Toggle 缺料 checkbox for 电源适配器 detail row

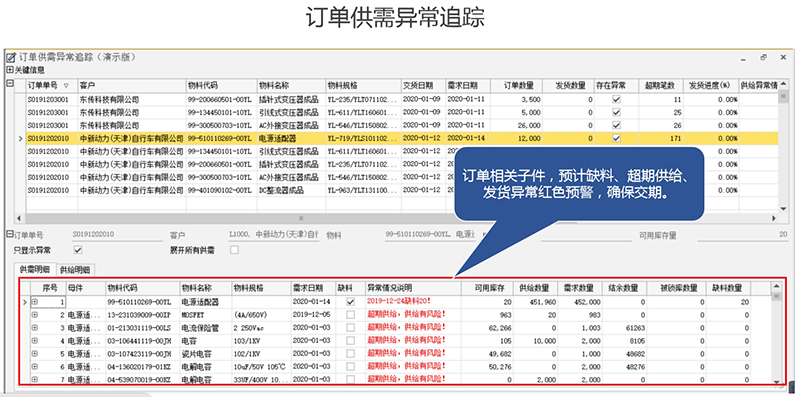351,302
